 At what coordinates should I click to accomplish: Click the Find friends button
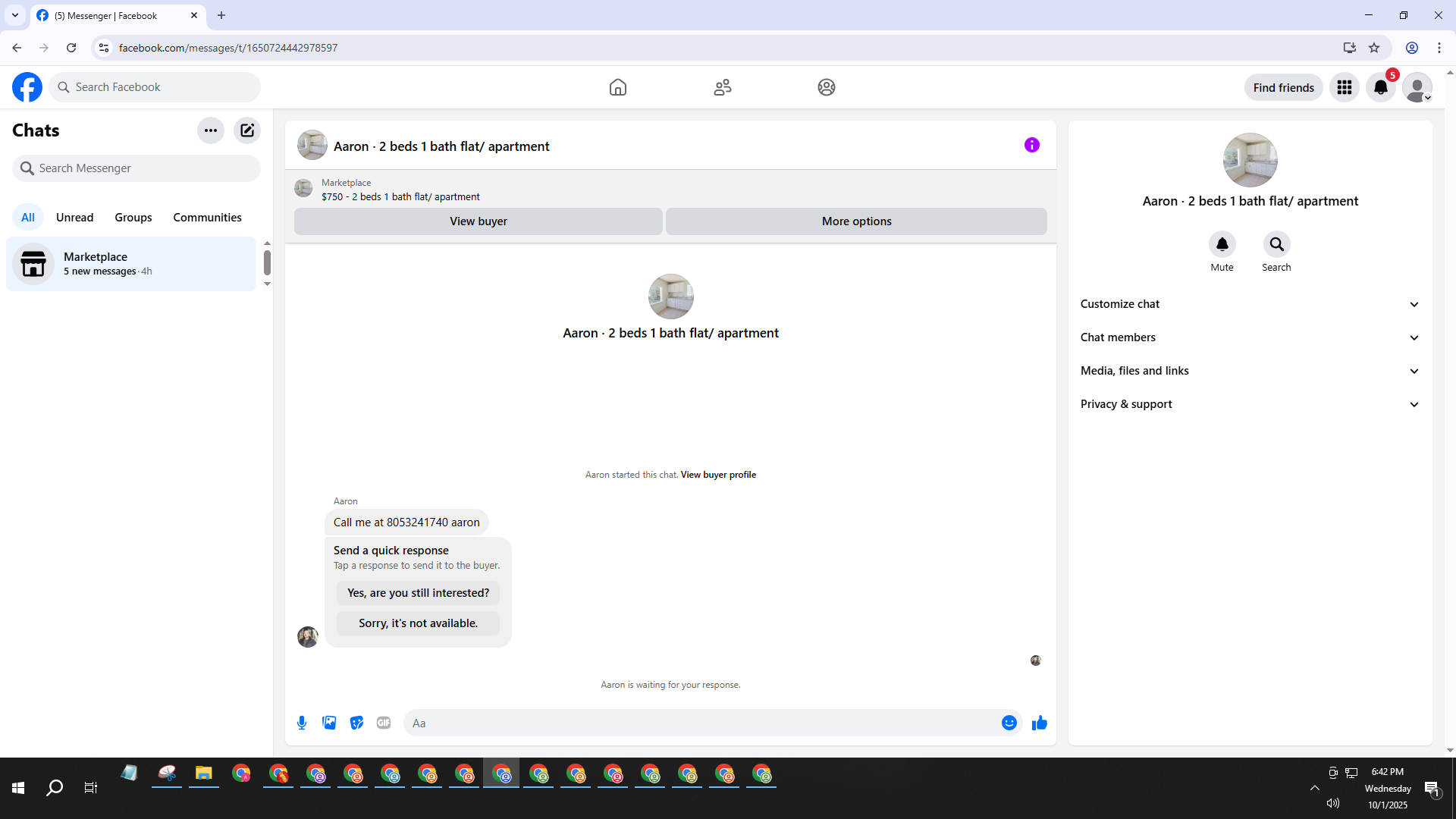(1284, 87)
